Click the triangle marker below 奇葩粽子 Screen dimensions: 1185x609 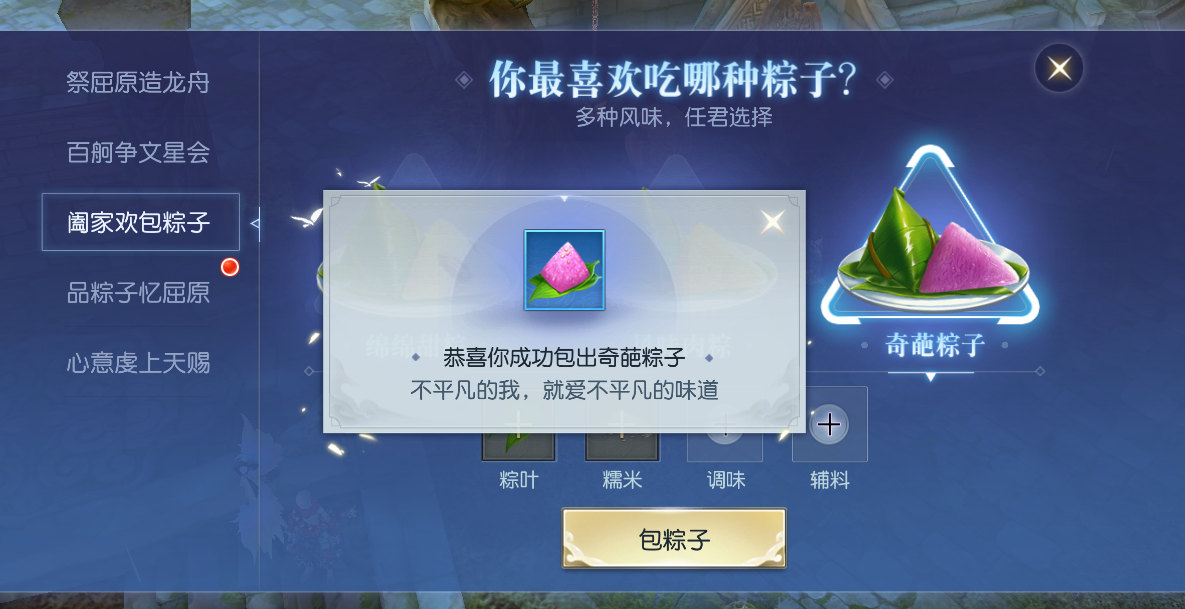(930, 377)
